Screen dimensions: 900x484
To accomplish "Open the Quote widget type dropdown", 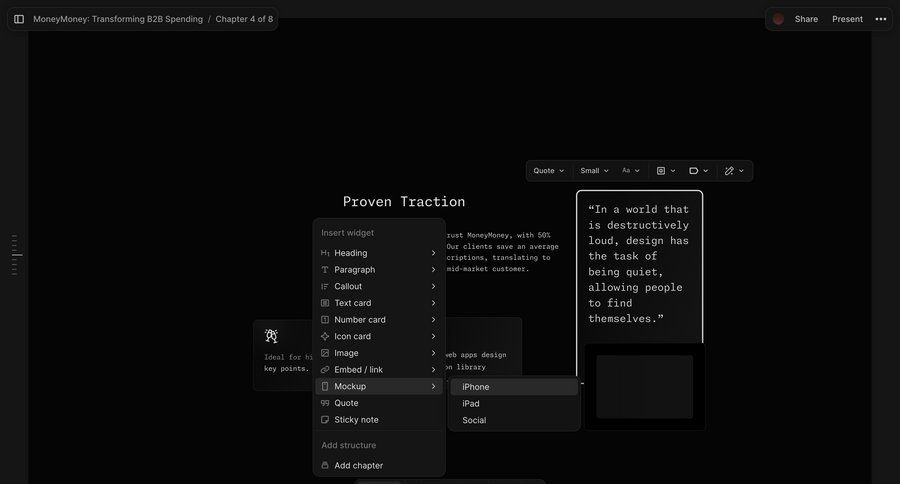I will pyautogui.click(x=548, y=171).
